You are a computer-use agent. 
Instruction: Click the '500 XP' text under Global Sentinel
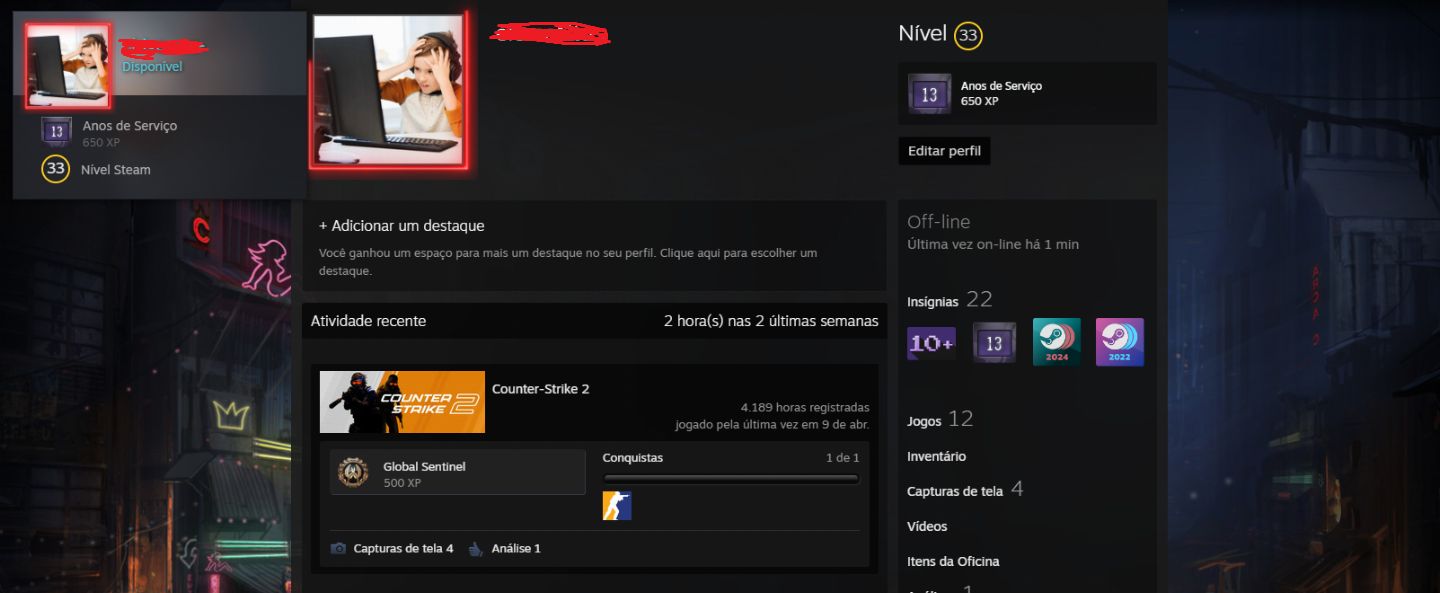coord(402,483)
